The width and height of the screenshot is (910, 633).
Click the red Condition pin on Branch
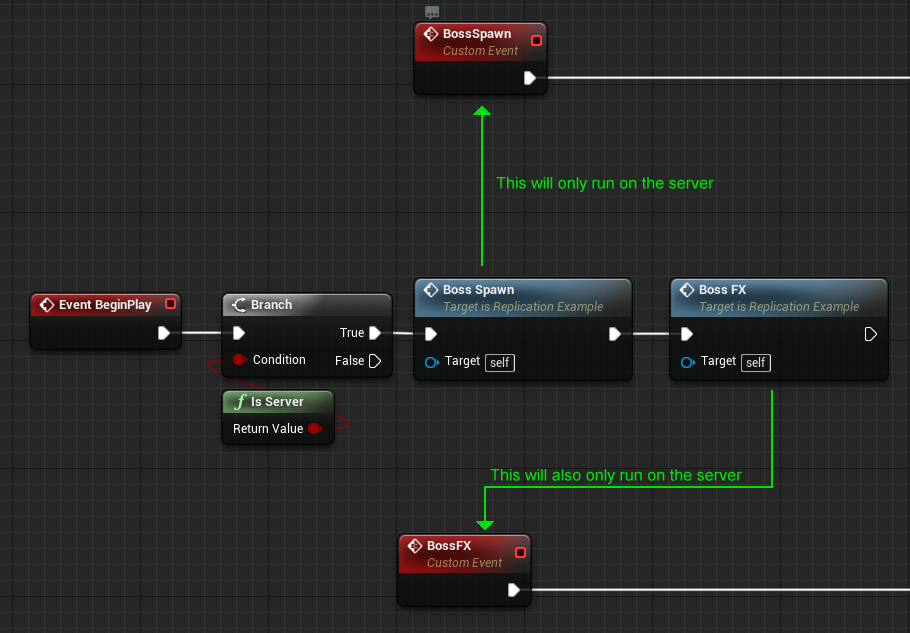pyautogui.click(x=239, y=360)
